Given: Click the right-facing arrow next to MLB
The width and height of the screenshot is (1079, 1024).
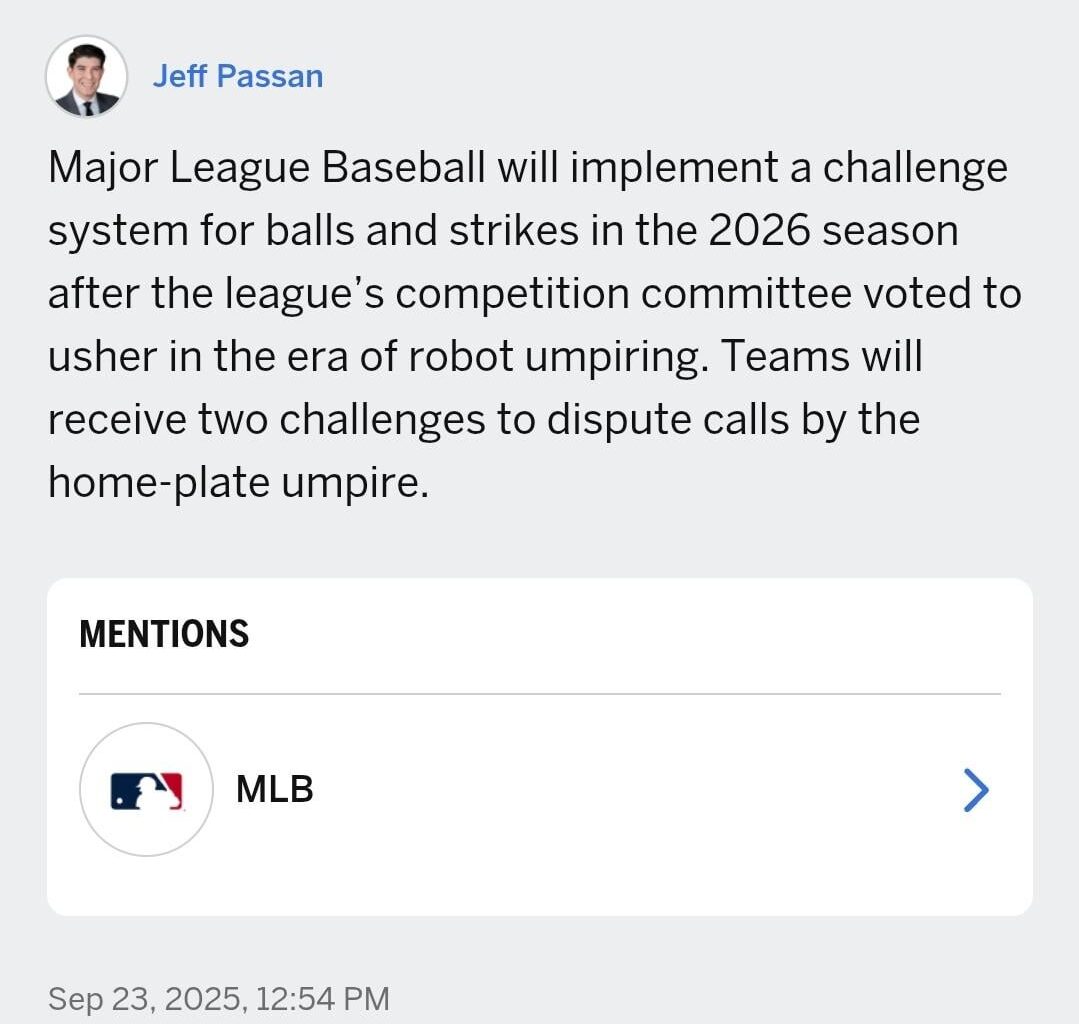Looking at the screenshot, I should [x=973, y=790].
